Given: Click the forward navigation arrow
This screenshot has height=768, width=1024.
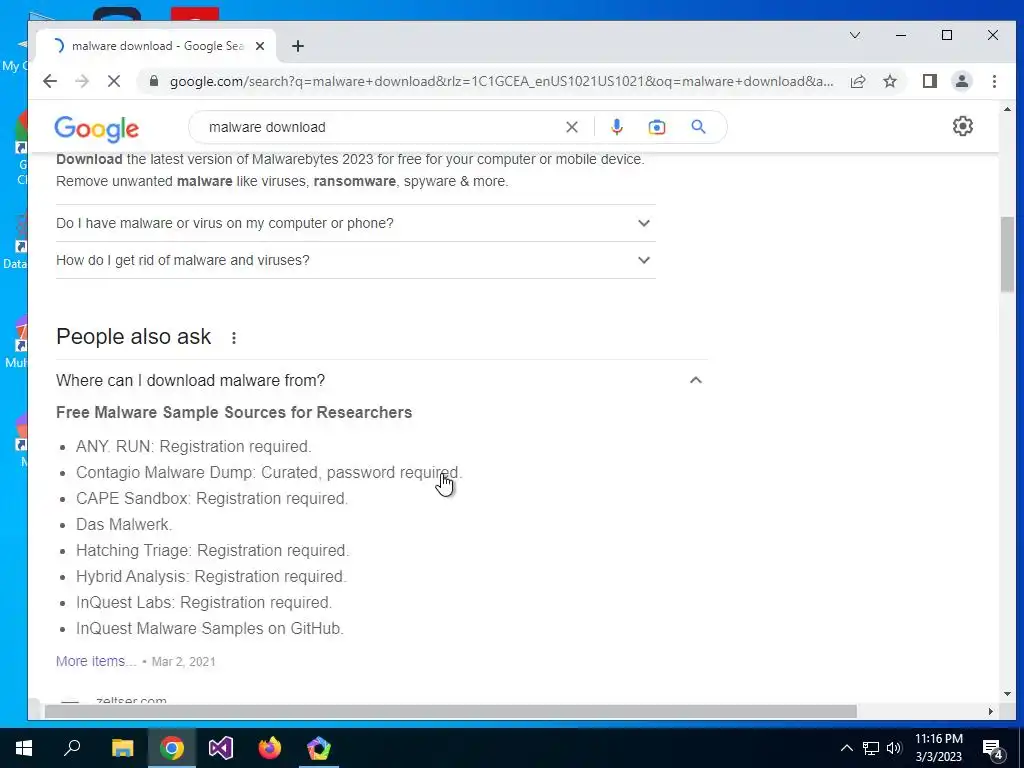Looking at the screenshot, I should 82,81.
